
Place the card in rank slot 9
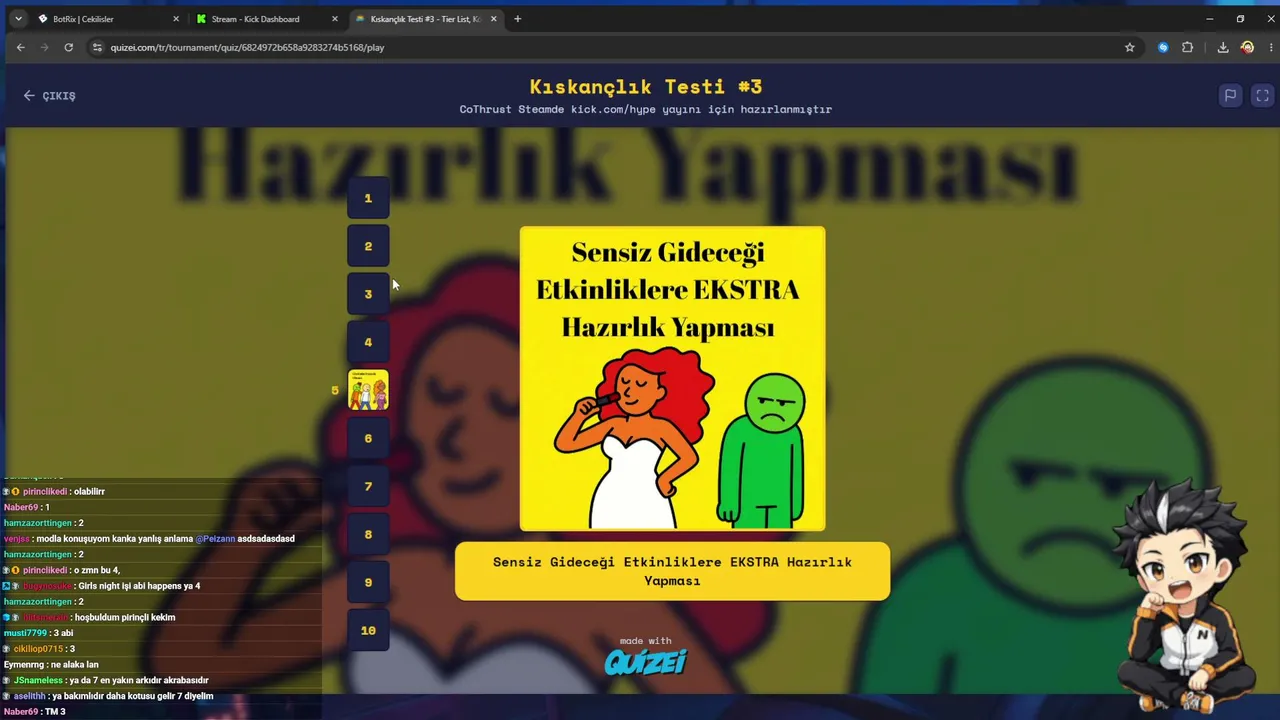[x=368, y=582]
